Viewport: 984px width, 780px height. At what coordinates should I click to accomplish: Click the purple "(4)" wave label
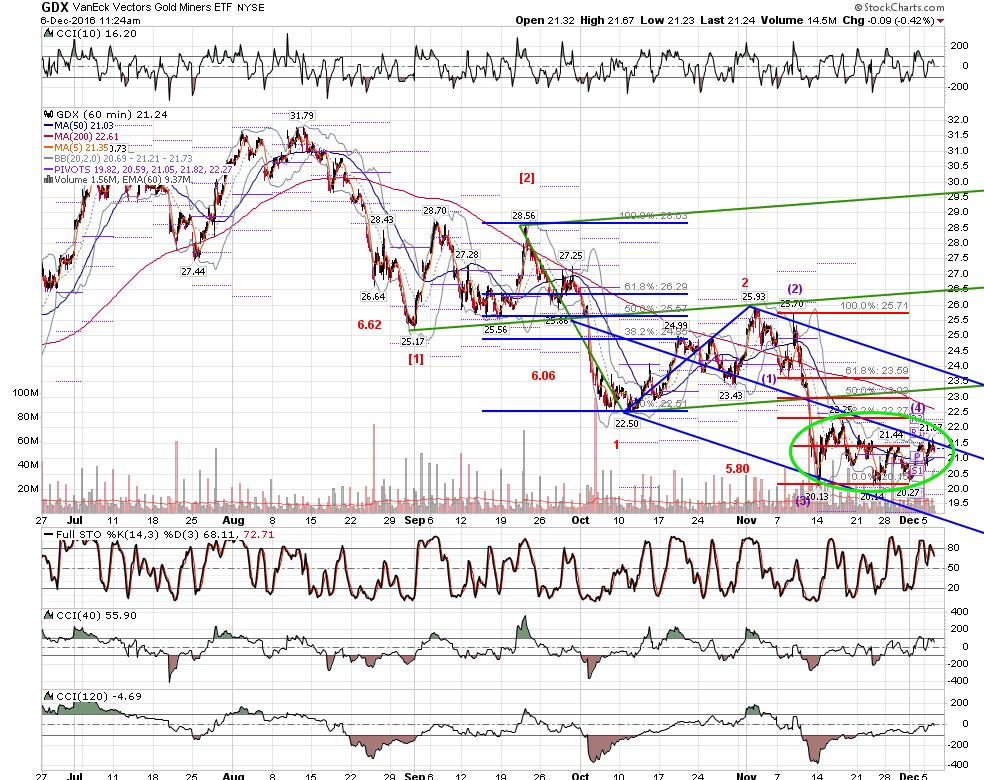[917, 407]
